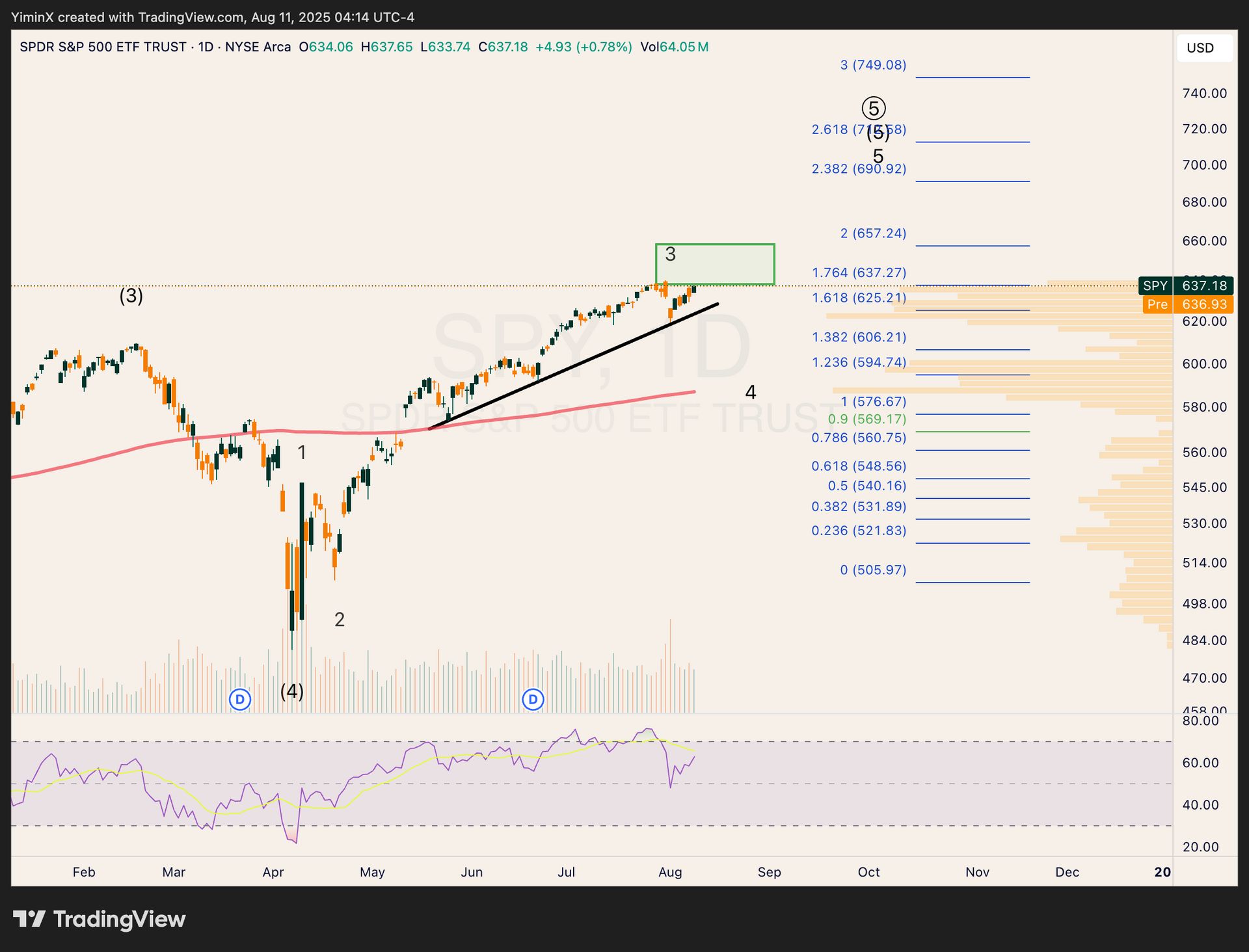1249x952 pixels.
Task: Select the 0.382 (531.89) Fibonacci level
Action: coord(859,506)
